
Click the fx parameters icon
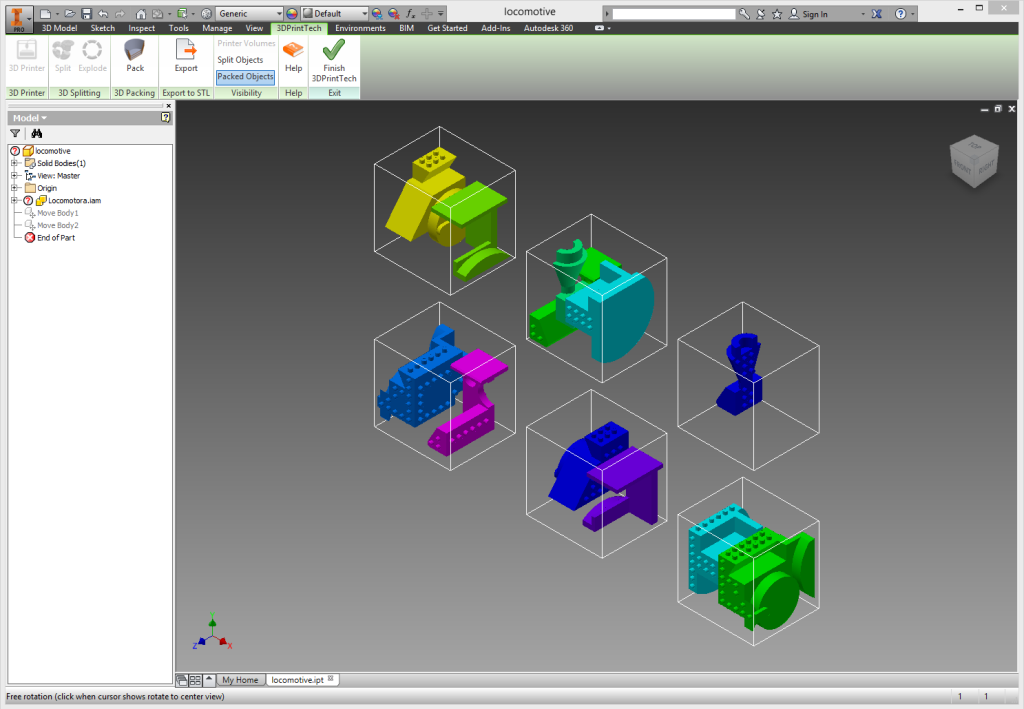[x=410, y=14]
